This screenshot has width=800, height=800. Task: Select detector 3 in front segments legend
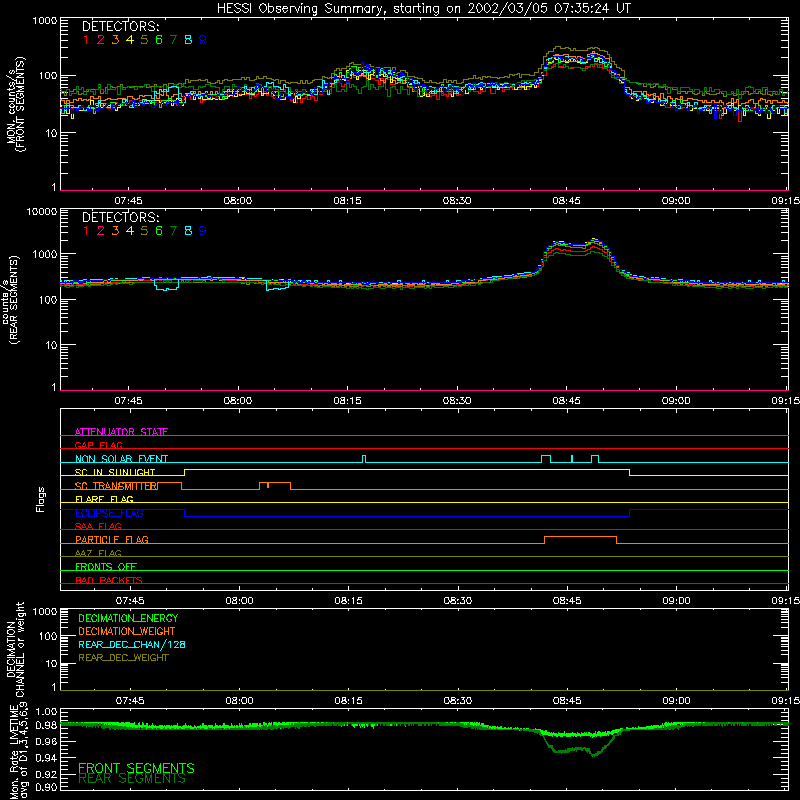click(x=115, y=40)
